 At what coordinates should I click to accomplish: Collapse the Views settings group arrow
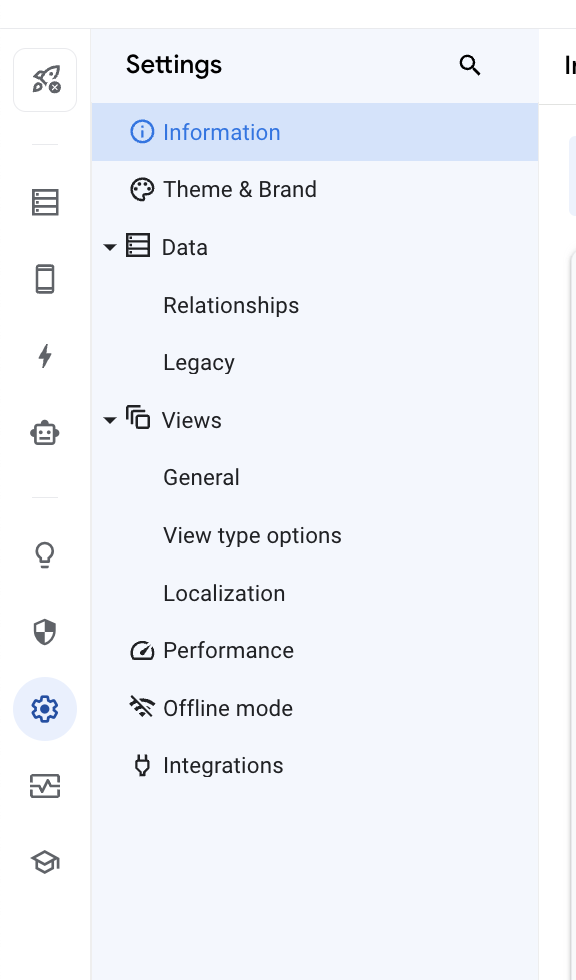tap(110, 420)
